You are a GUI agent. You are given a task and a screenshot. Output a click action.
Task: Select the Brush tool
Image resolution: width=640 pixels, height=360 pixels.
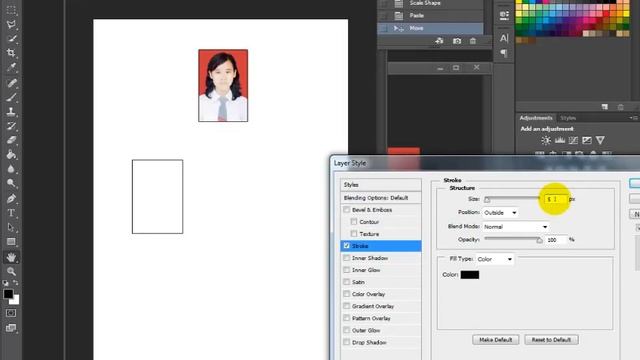click(11, 98)
